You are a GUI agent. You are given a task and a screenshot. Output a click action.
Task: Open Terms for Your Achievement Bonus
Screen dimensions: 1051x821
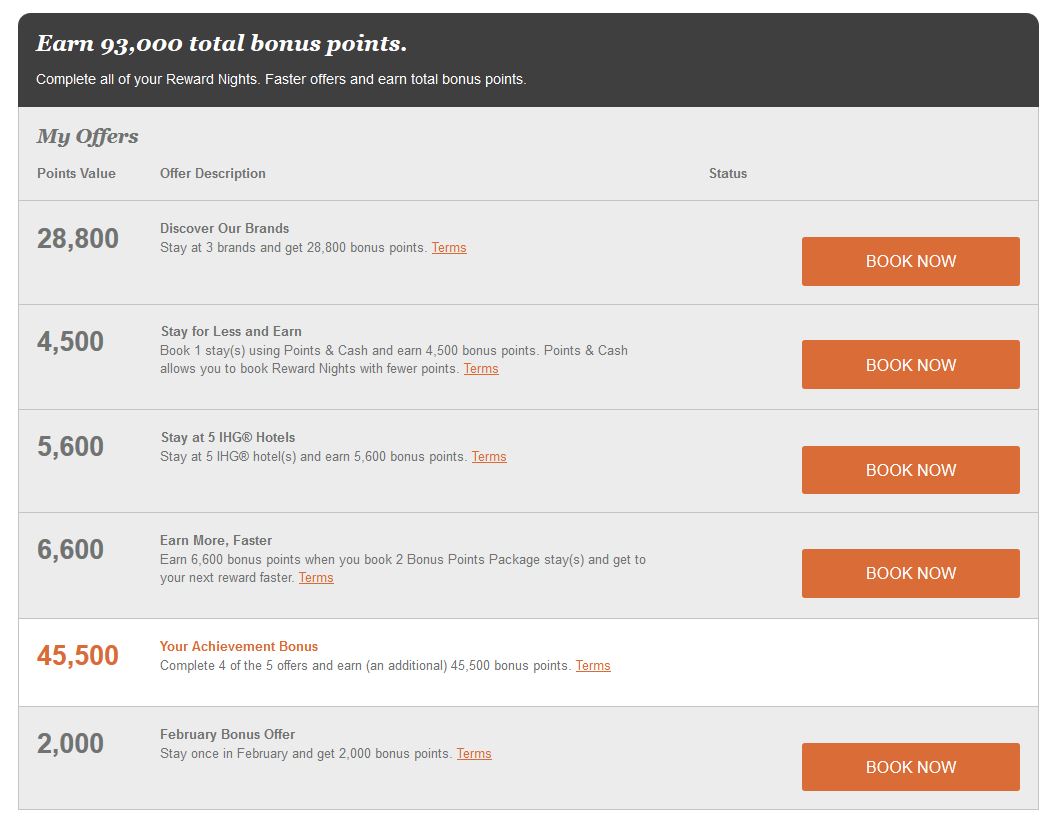pyautogui.click(x=593, y=666)
